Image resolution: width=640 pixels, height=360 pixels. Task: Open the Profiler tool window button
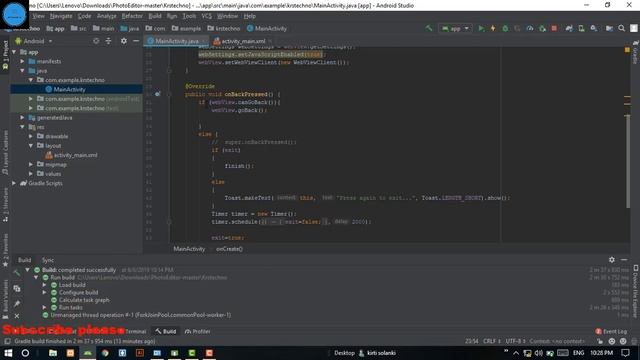[198, 331]
